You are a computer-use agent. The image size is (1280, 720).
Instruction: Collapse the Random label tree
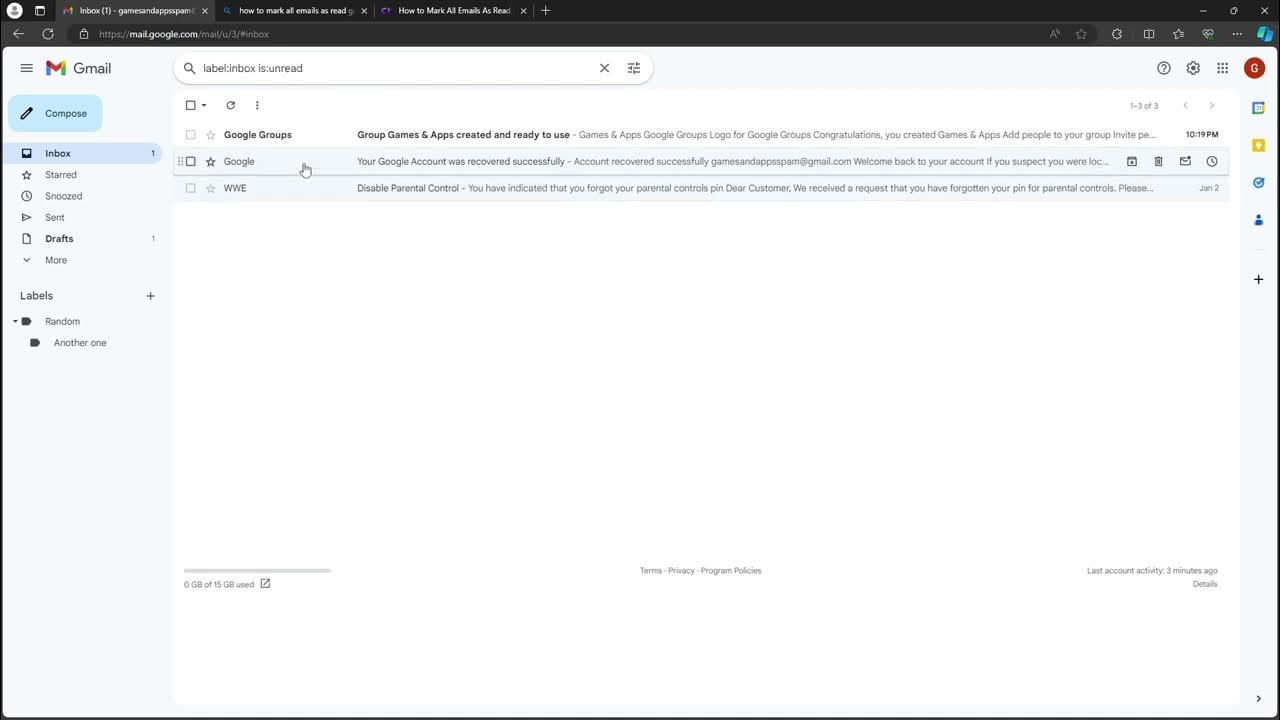coord(16,321)
